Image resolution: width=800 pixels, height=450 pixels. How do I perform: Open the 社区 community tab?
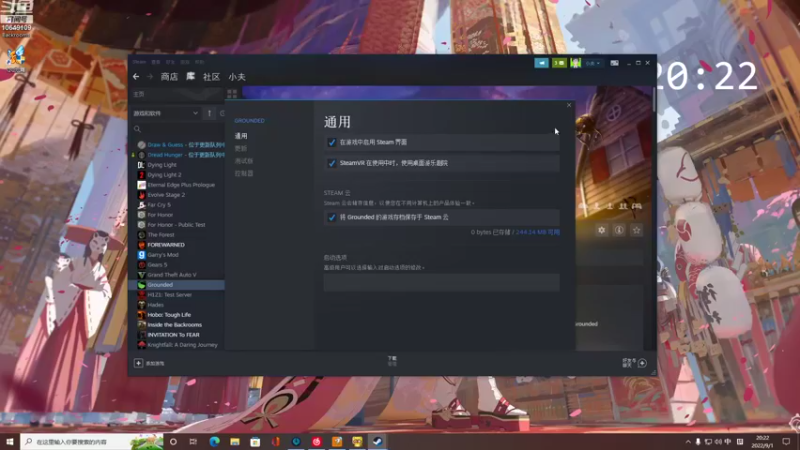(x=211, y=77)
